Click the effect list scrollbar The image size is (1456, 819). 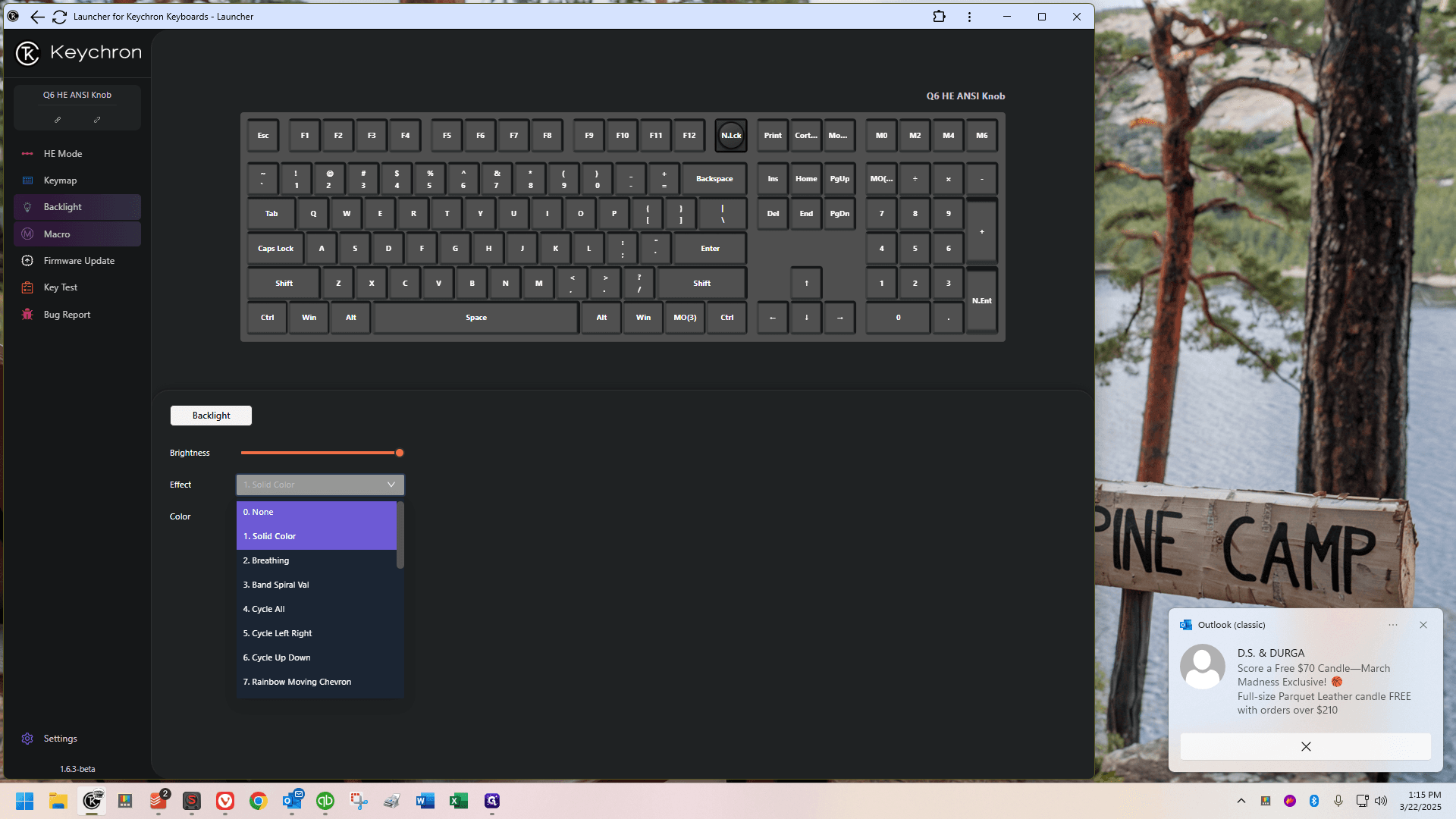pyautogui.click(x=400, y=535)
